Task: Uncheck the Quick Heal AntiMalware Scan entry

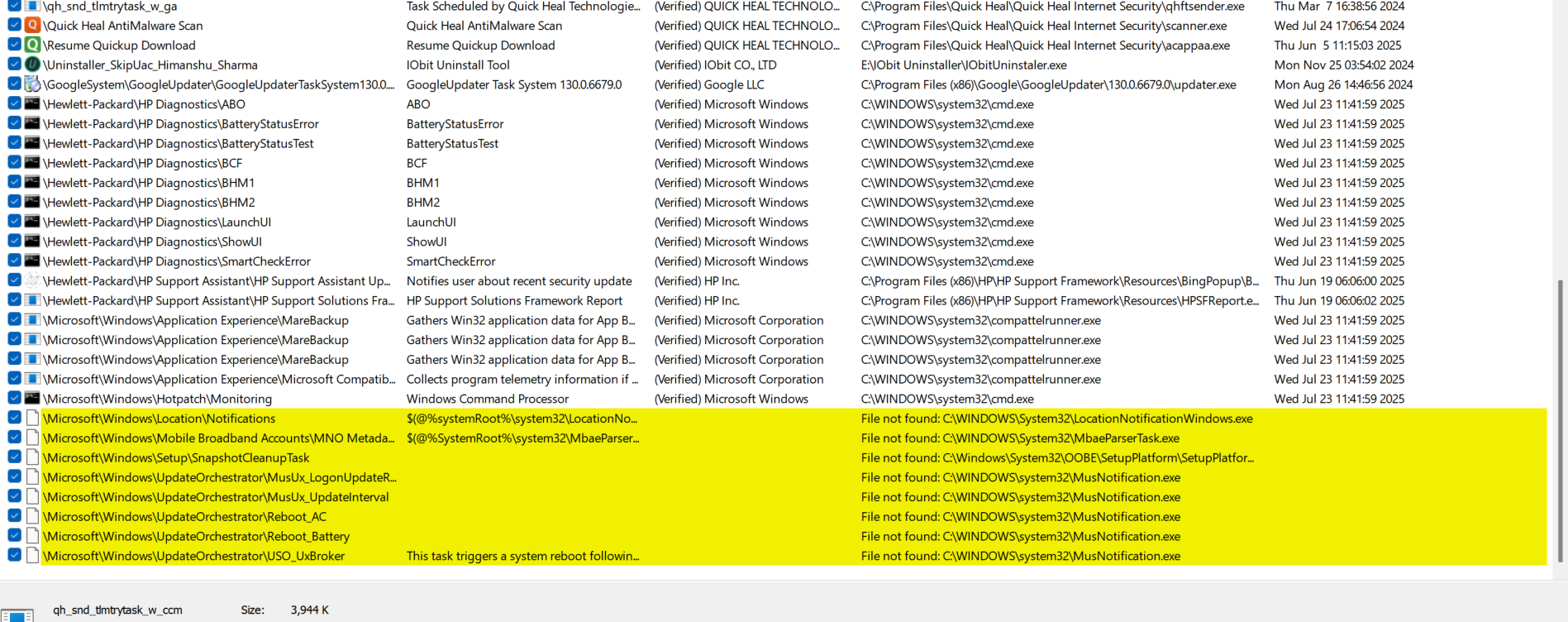Action: [14, 25]
